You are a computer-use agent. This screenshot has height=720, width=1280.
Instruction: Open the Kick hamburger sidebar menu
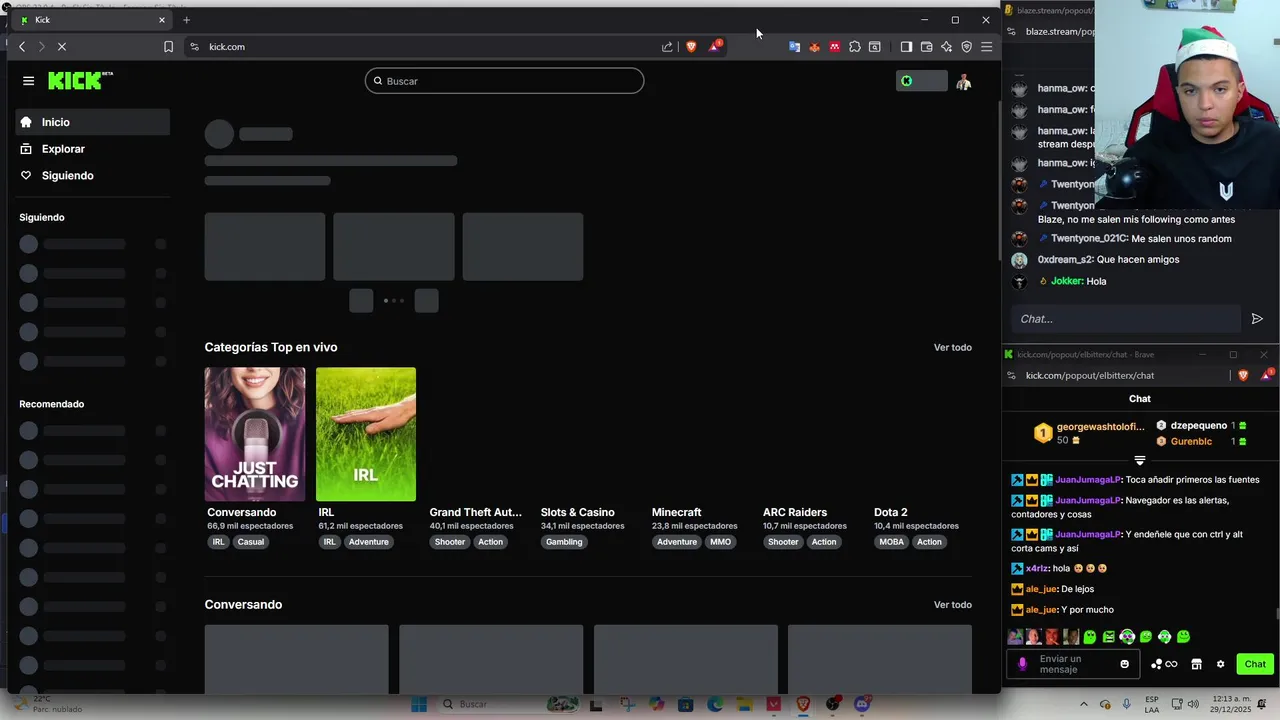[x=28, y=81]
